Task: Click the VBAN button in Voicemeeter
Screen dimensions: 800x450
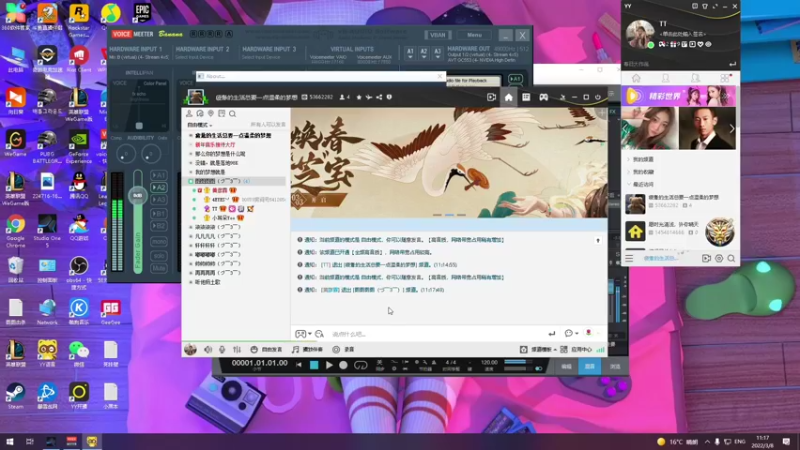Action: (x=438, y=35)
